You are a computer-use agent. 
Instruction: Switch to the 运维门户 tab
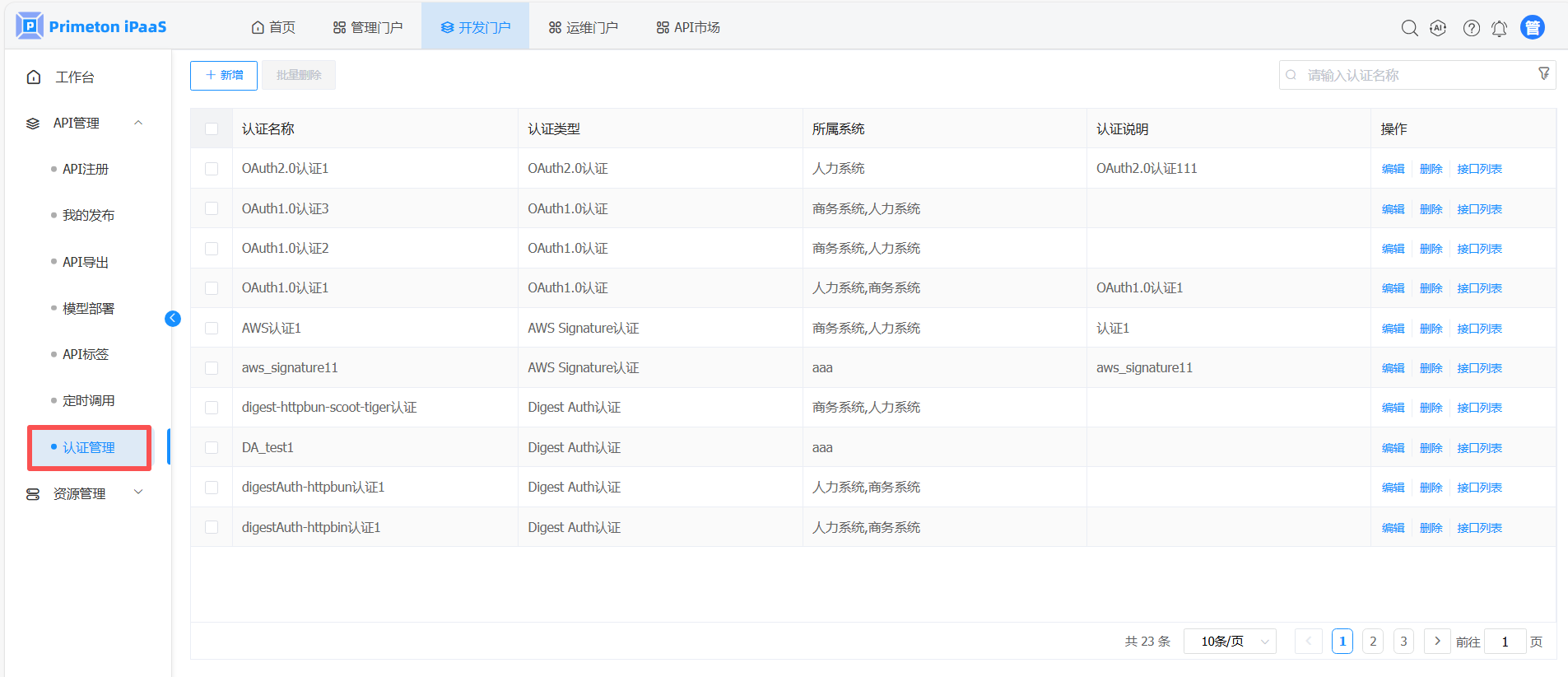pos(583,27)
